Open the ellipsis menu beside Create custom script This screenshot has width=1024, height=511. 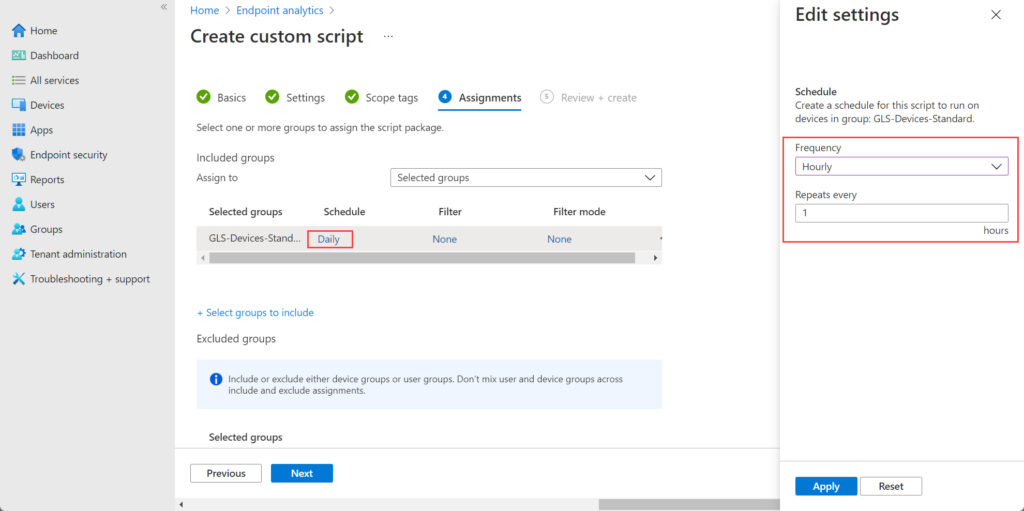coord(389,37)
